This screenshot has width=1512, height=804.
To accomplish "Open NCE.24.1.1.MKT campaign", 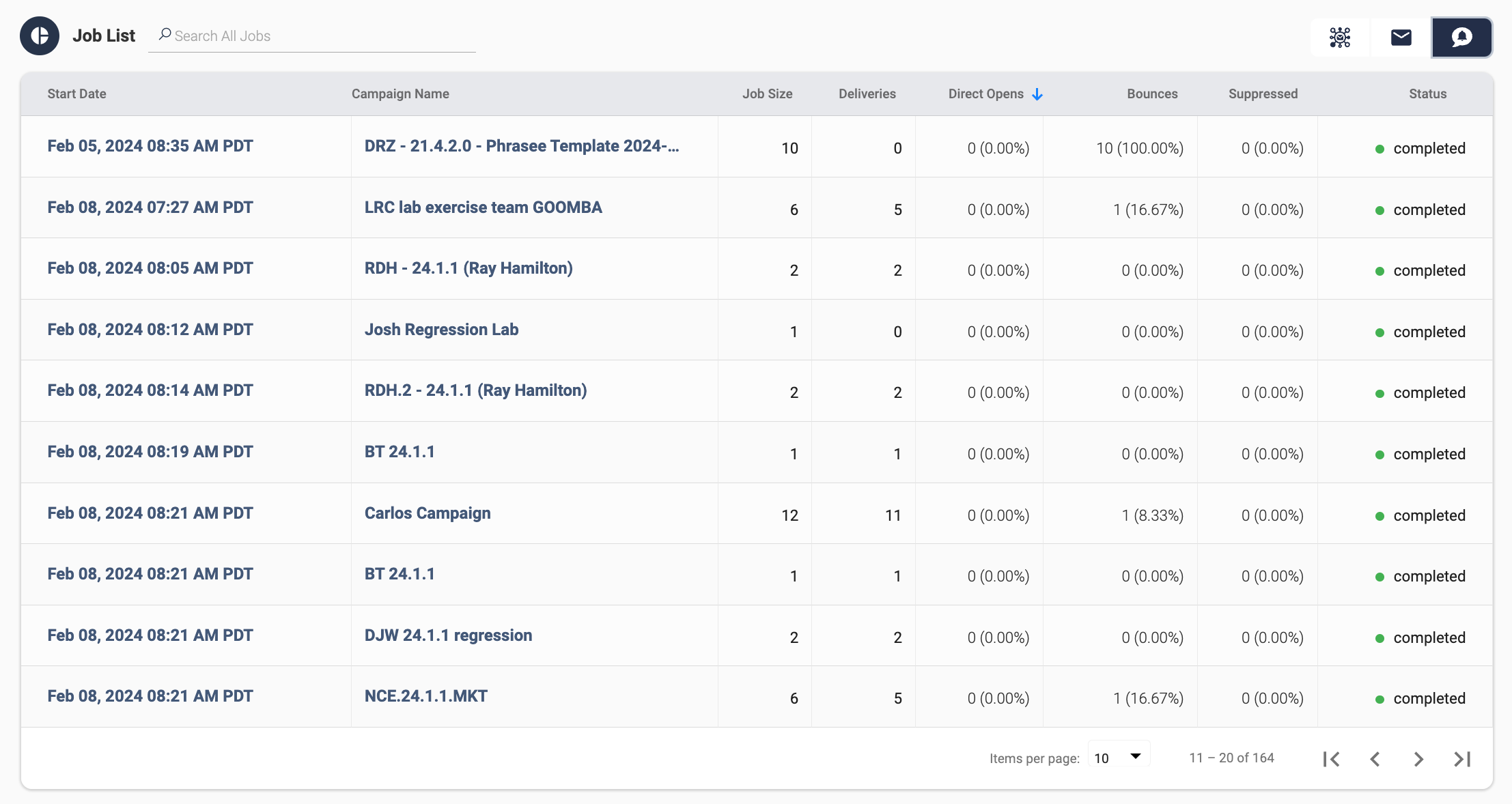I will point(425,696).
